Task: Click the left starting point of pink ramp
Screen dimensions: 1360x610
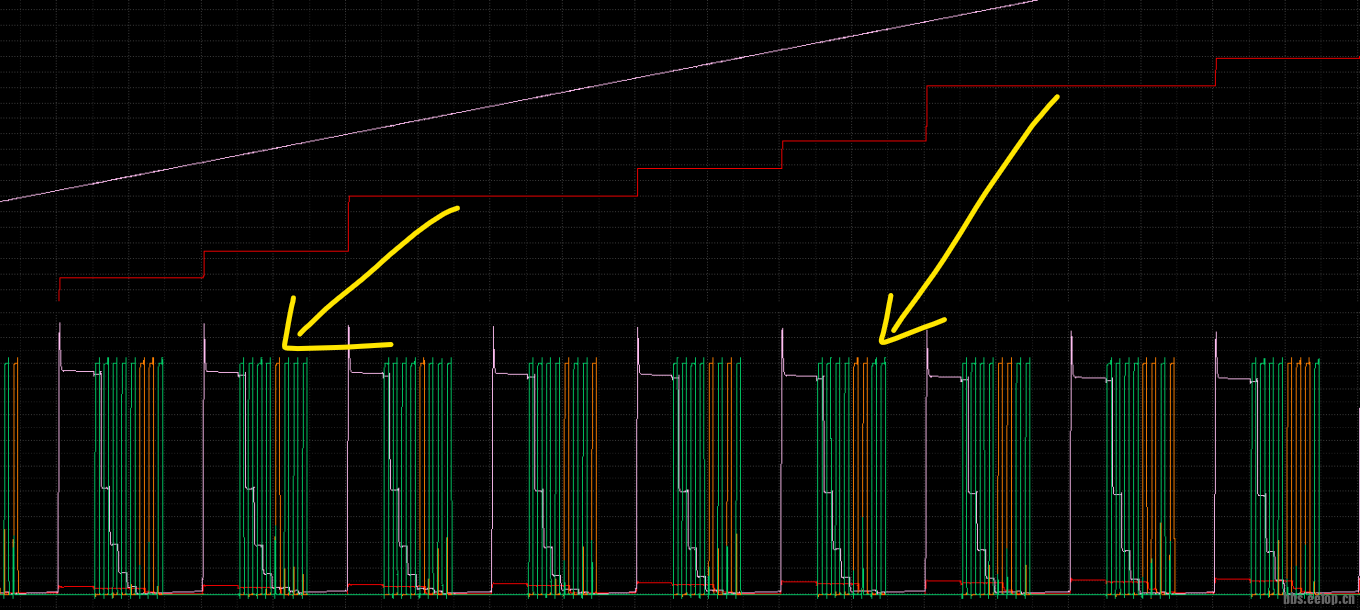Action: pos(3,201)
